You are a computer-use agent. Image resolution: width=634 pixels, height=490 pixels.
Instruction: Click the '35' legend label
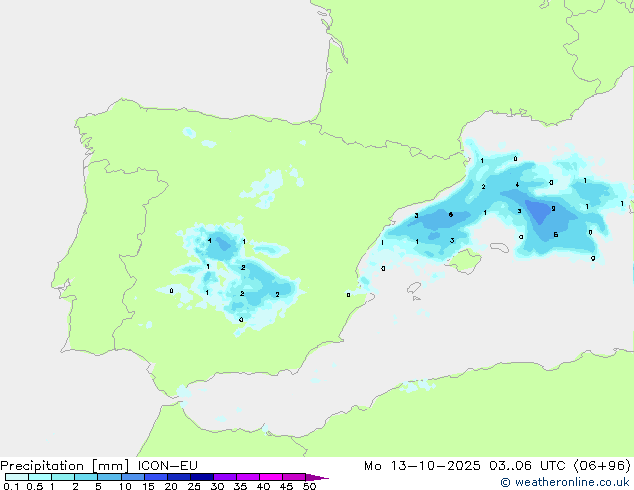point(240,486)
